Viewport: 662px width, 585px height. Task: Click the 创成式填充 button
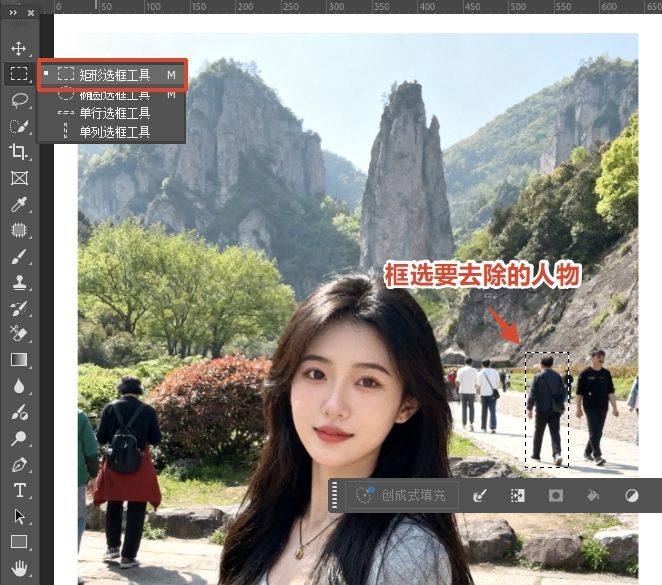pyautogui.click(x=404, y=495)
